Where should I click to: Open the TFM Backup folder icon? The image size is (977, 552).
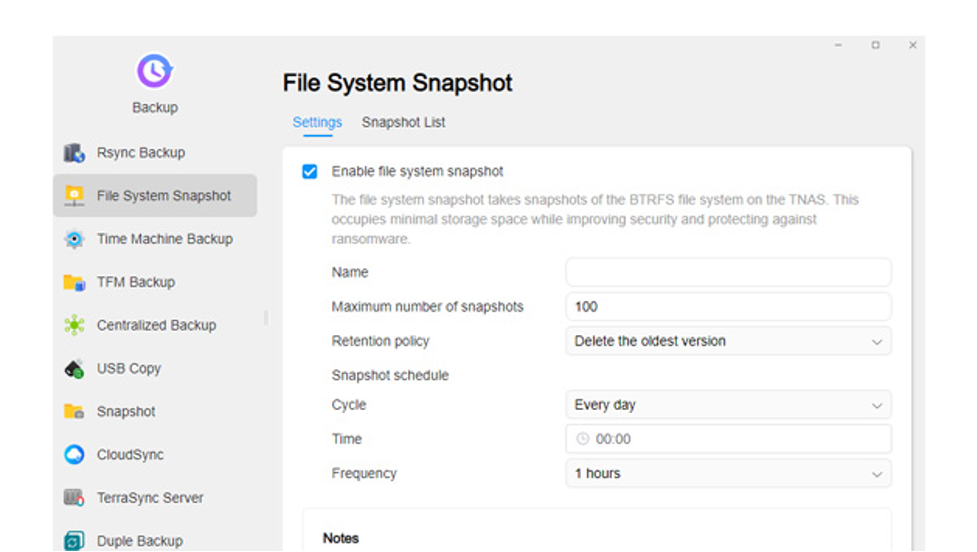click(x=74, y=282)
